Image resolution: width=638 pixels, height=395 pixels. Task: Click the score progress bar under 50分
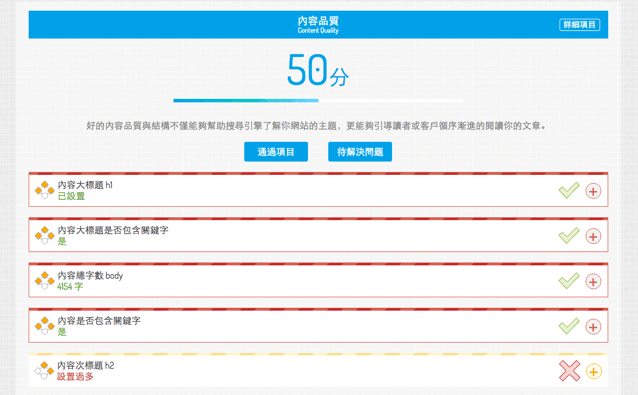click(318, 100)
